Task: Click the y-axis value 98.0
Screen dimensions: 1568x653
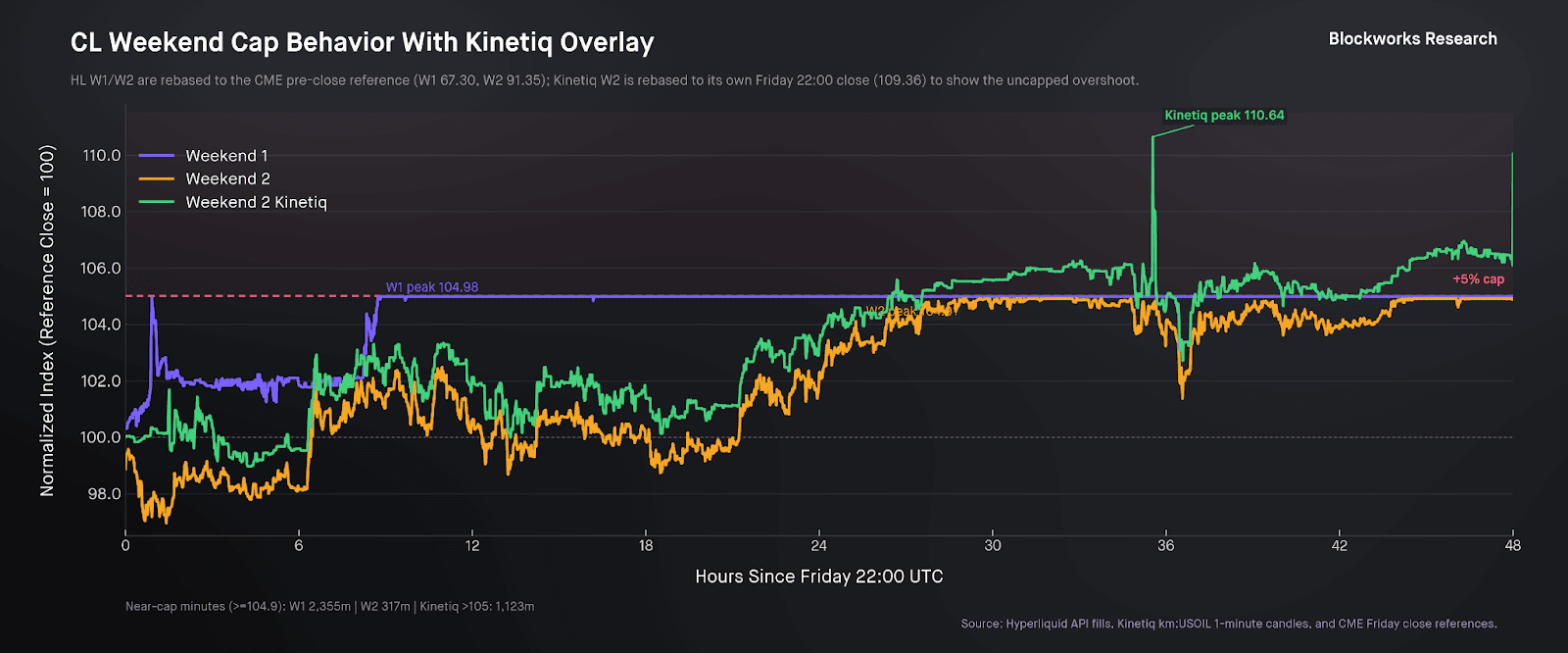Action: coord(104,494)
